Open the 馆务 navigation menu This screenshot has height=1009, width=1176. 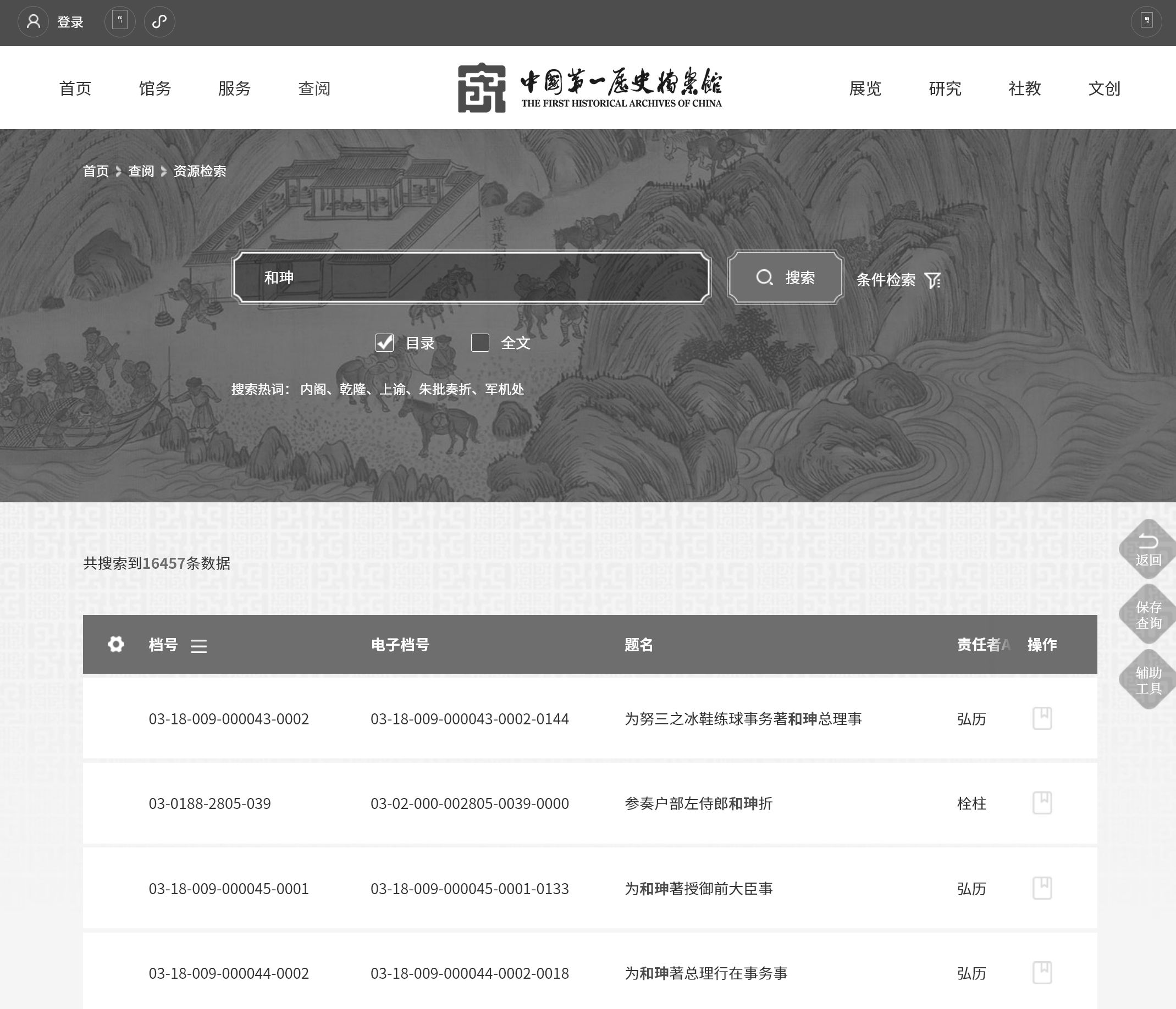155,88
